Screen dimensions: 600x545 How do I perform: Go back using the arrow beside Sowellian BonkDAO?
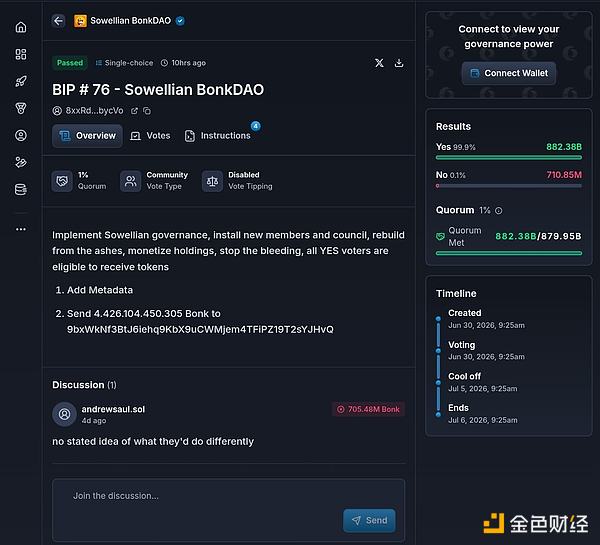point(58,21)
